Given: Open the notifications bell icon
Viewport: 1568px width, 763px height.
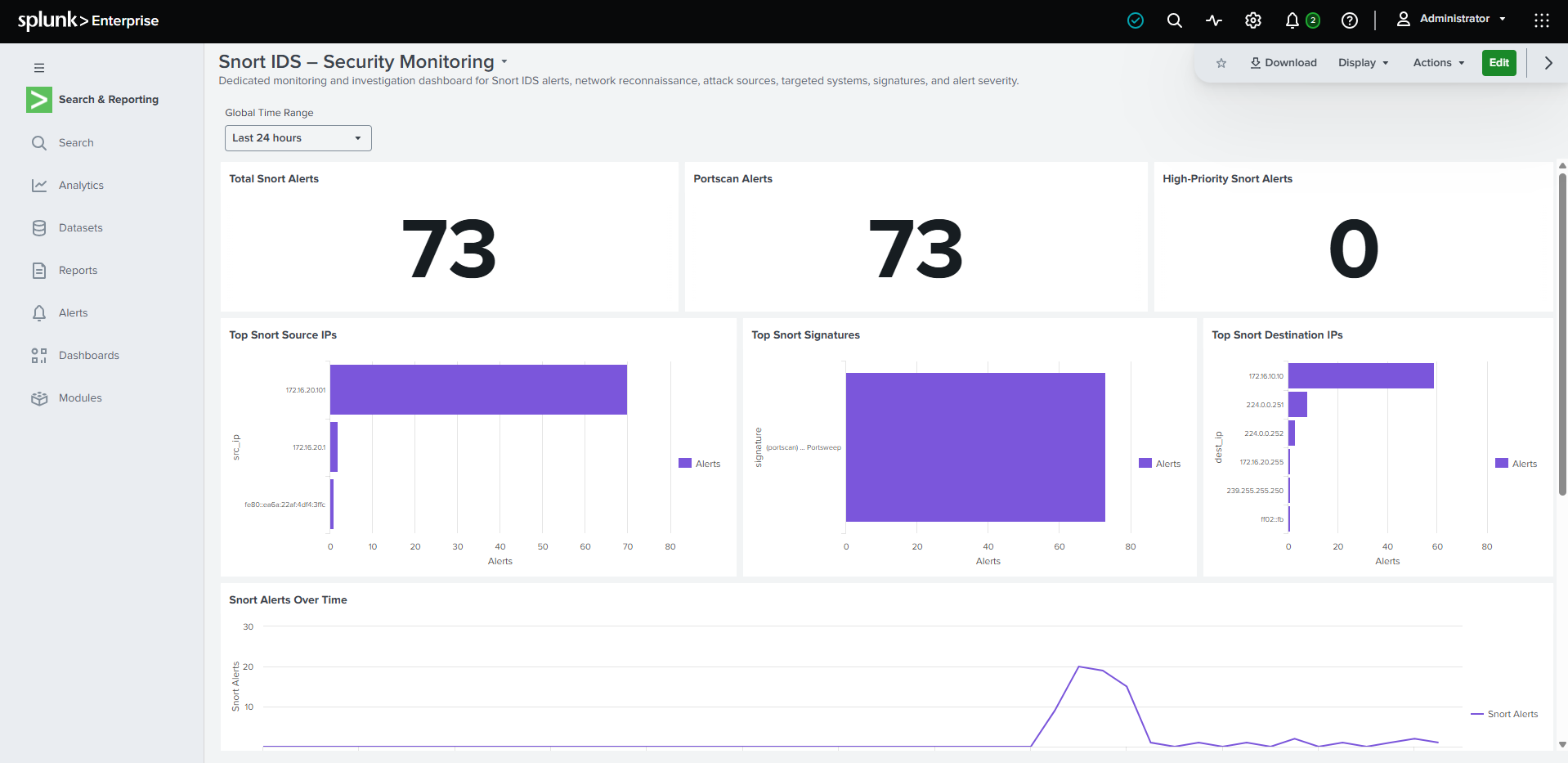Looking at the screenshot, I should [x=1292, y=20].
